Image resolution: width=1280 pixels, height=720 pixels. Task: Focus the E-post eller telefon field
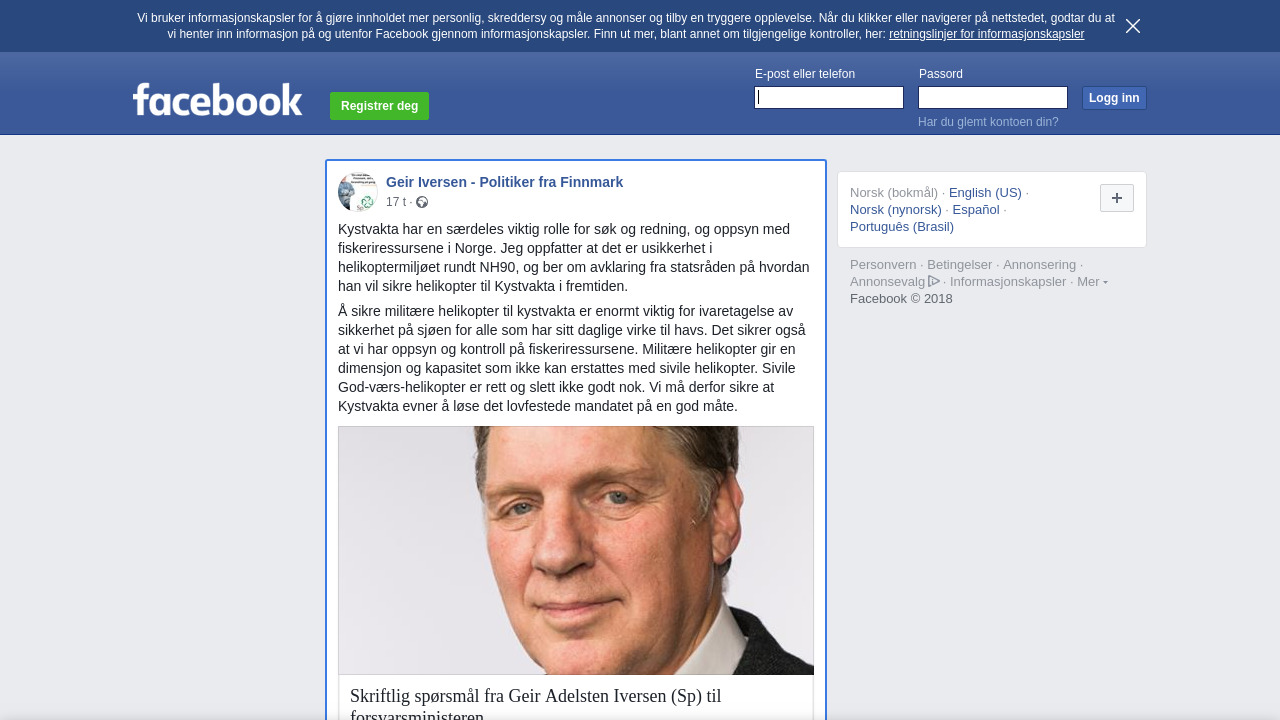pyautogui.click(x=829, y=97)
